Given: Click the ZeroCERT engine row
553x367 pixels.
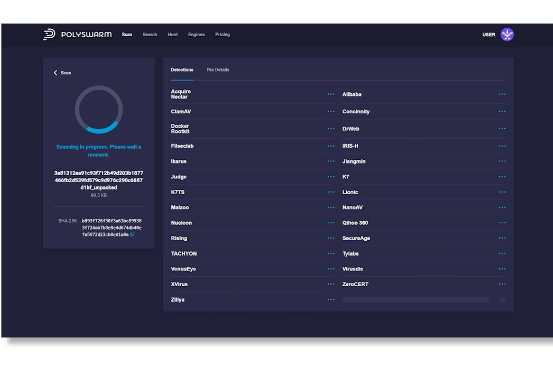Looking at the screenshot, I should [x=424, y=284].
